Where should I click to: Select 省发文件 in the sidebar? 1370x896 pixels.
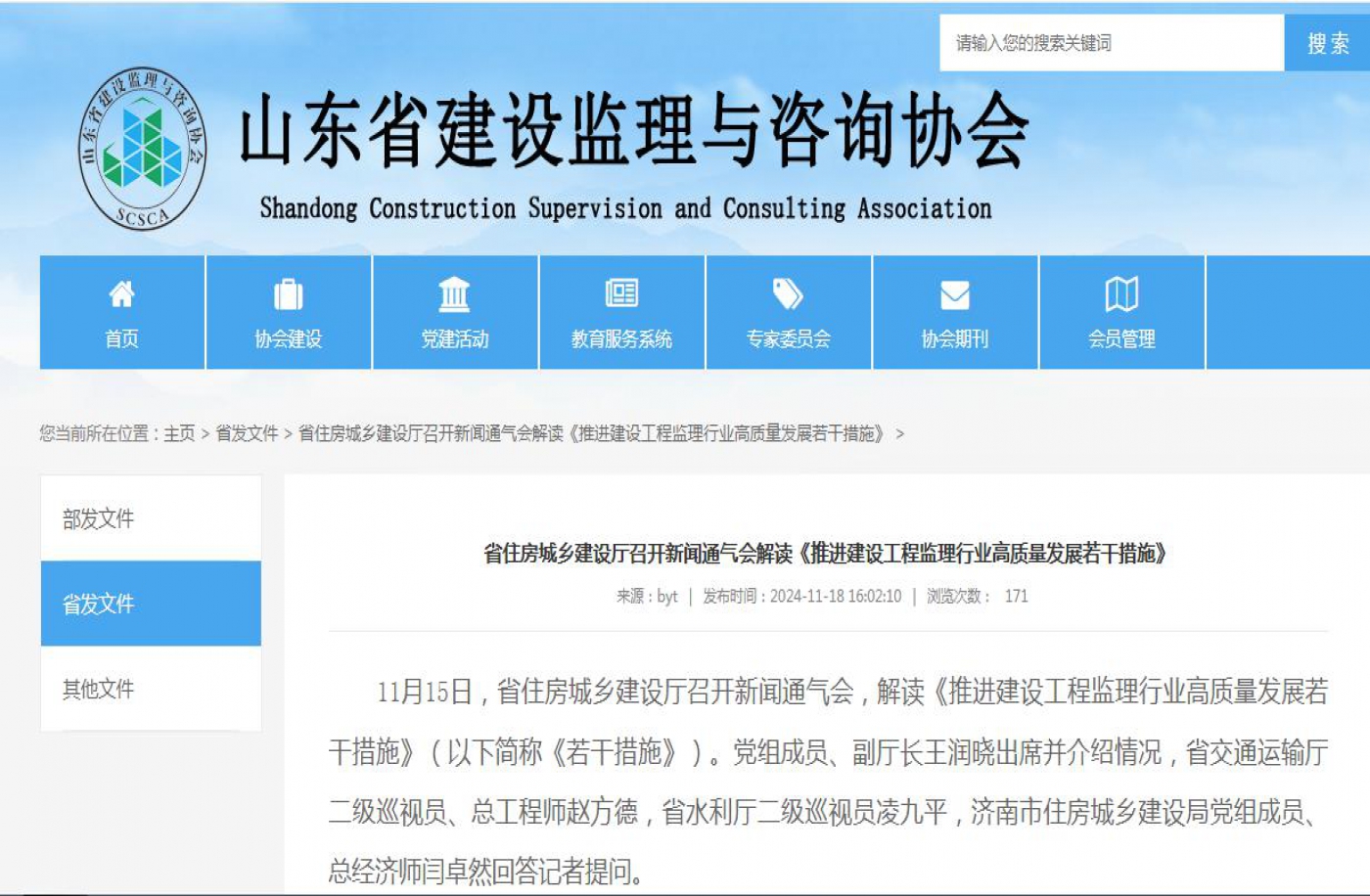pyautogui.click(x=151, y=604)
